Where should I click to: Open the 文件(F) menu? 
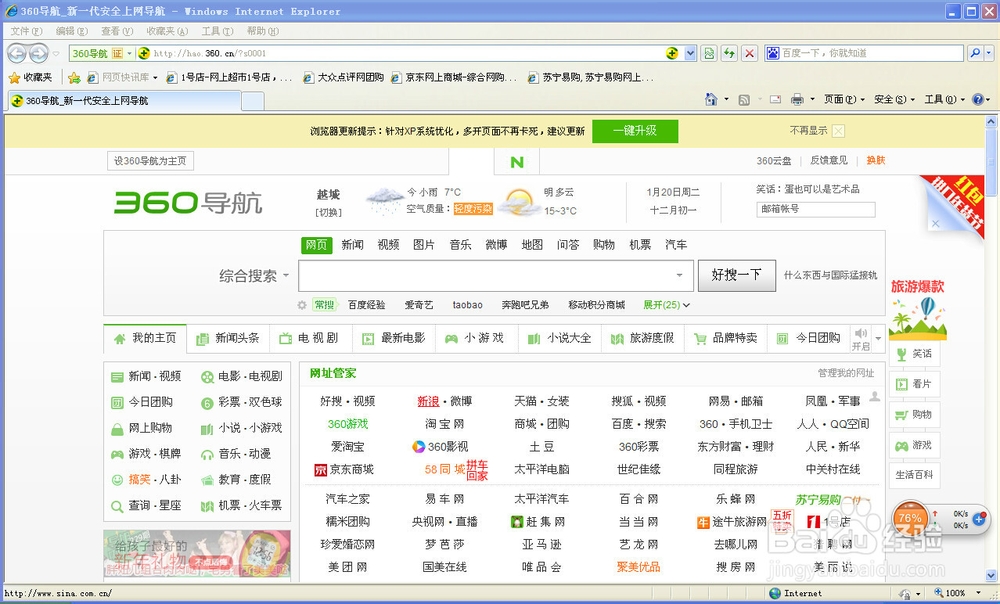point(26,31)
